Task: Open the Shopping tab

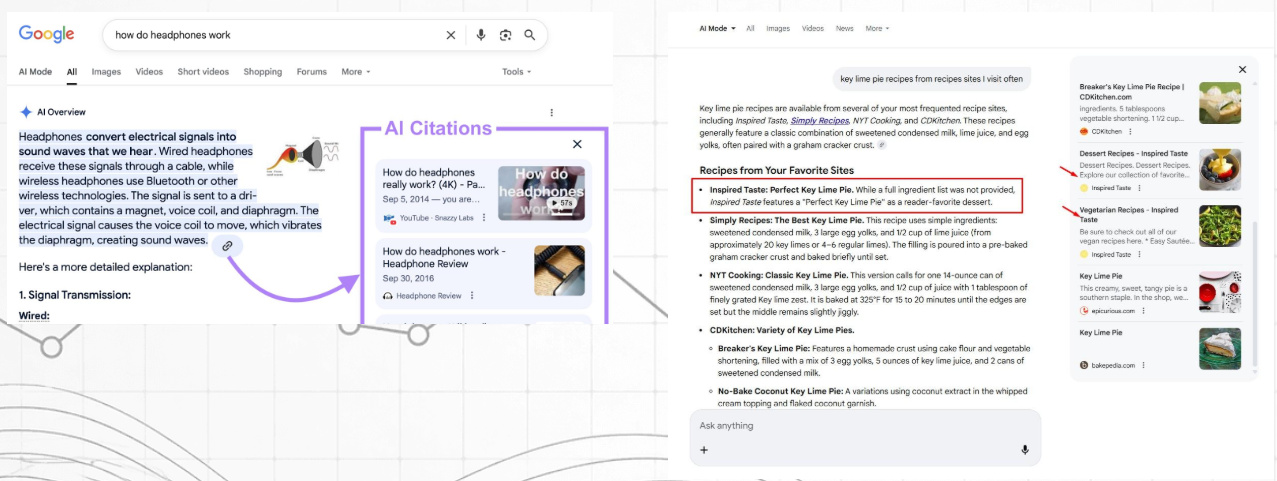Action: pos(263,72)
